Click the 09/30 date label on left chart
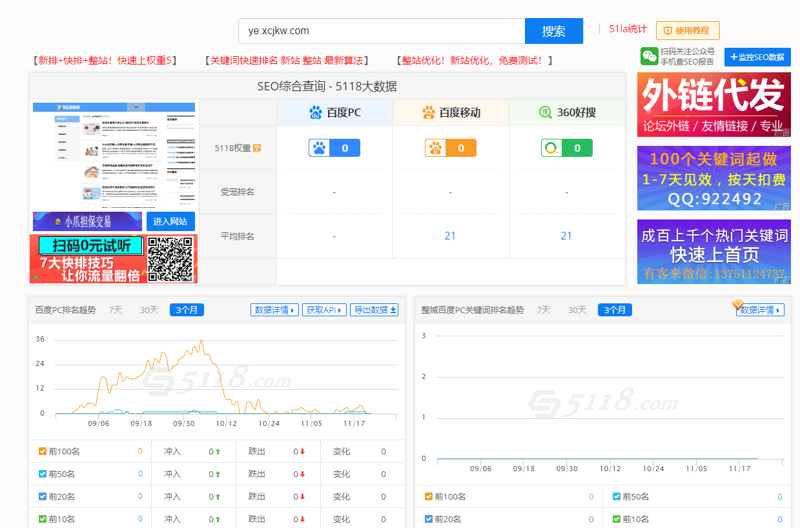The height and width of the screenshot is (528, 800). (184, 423)
